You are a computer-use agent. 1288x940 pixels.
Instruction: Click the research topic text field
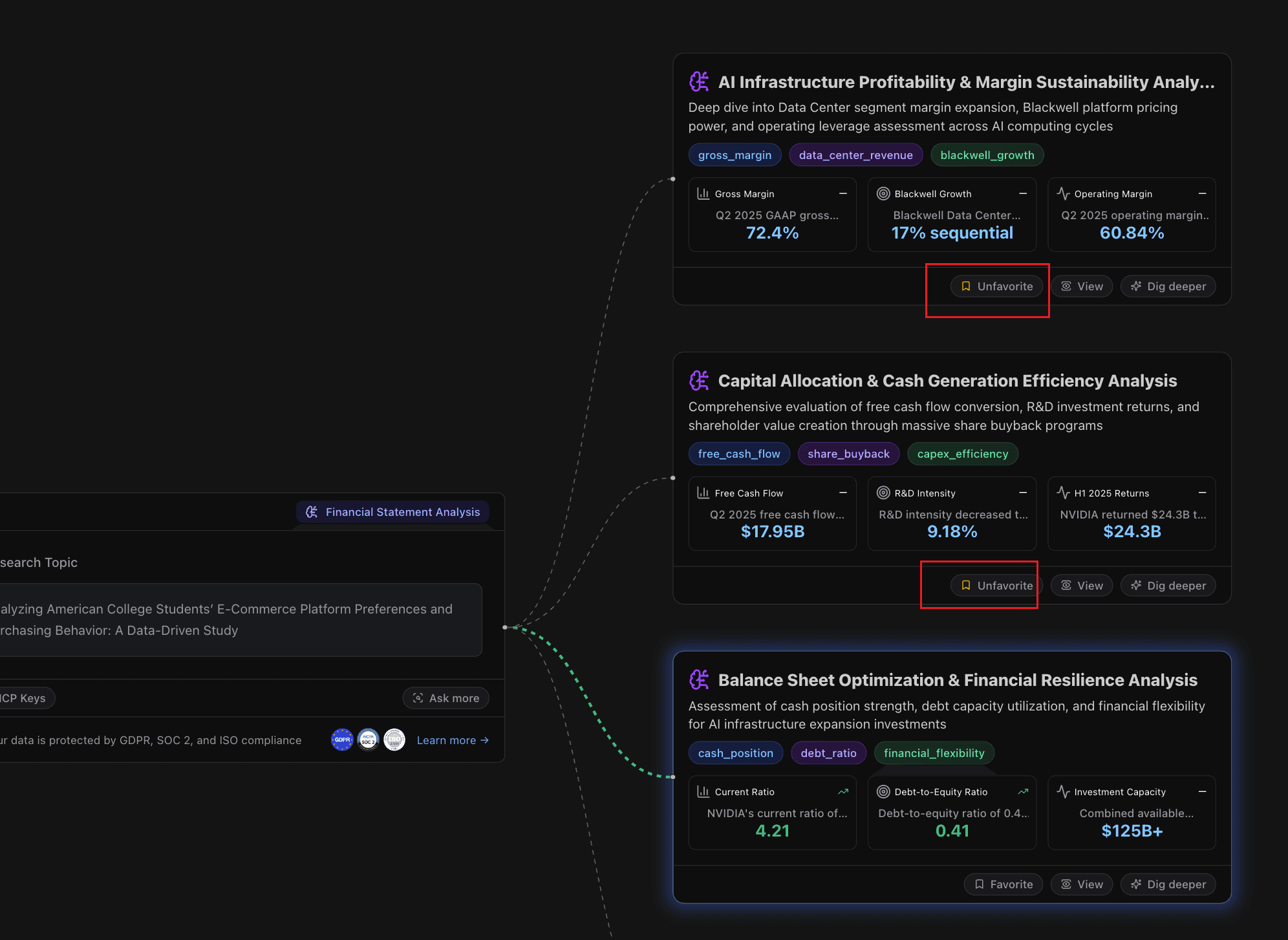[239, 620]
